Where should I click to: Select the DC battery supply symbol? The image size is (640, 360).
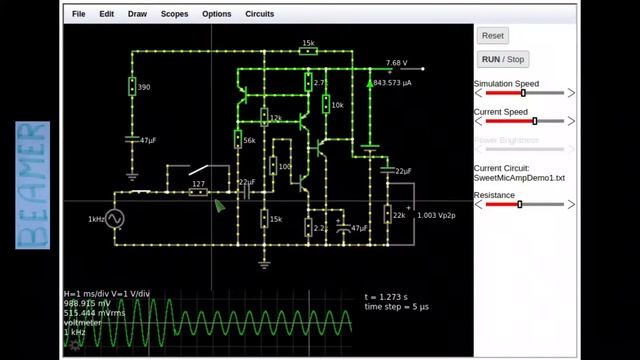[370, 148]
